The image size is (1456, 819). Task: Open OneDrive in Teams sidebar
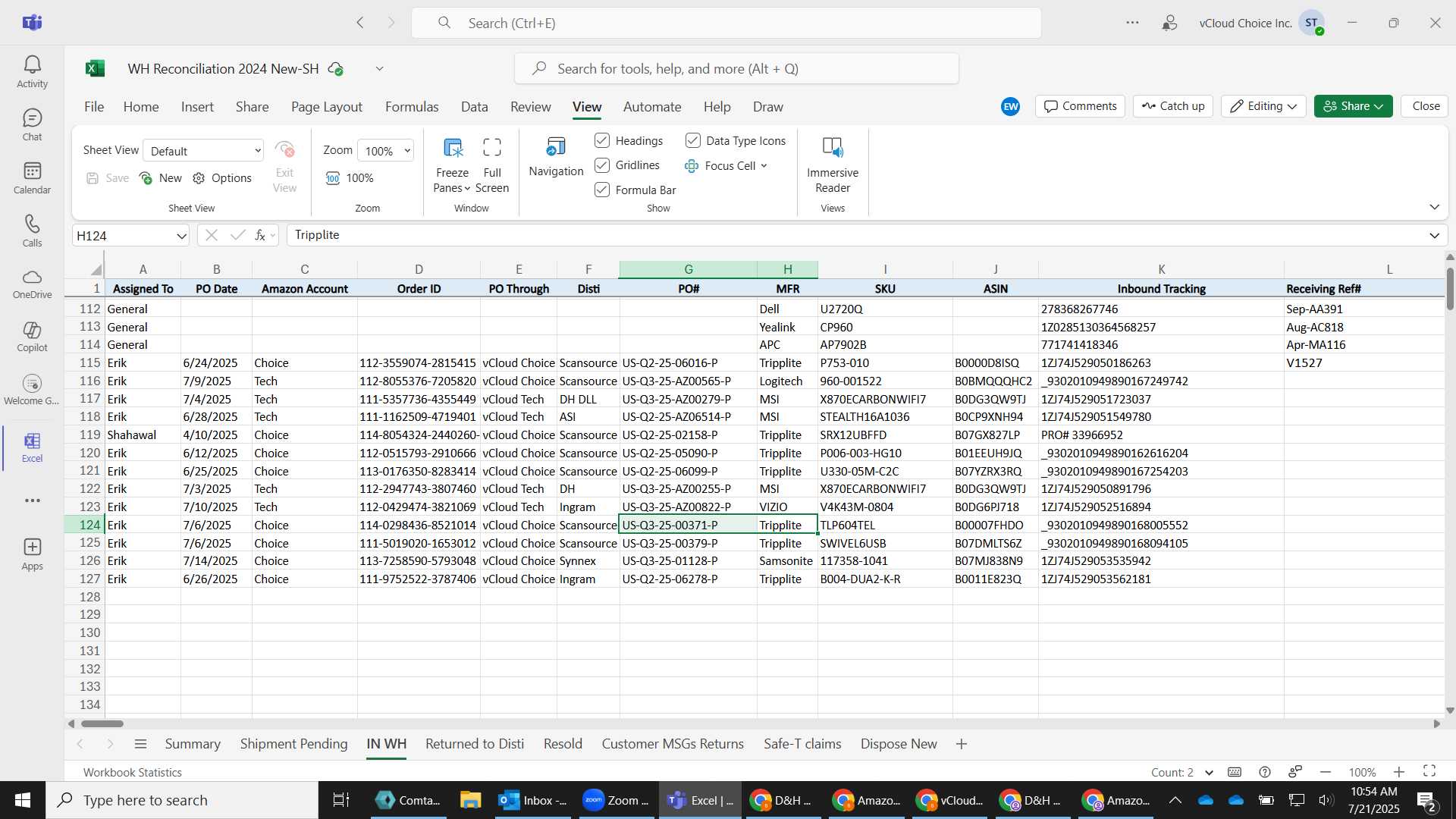point(32,284)
